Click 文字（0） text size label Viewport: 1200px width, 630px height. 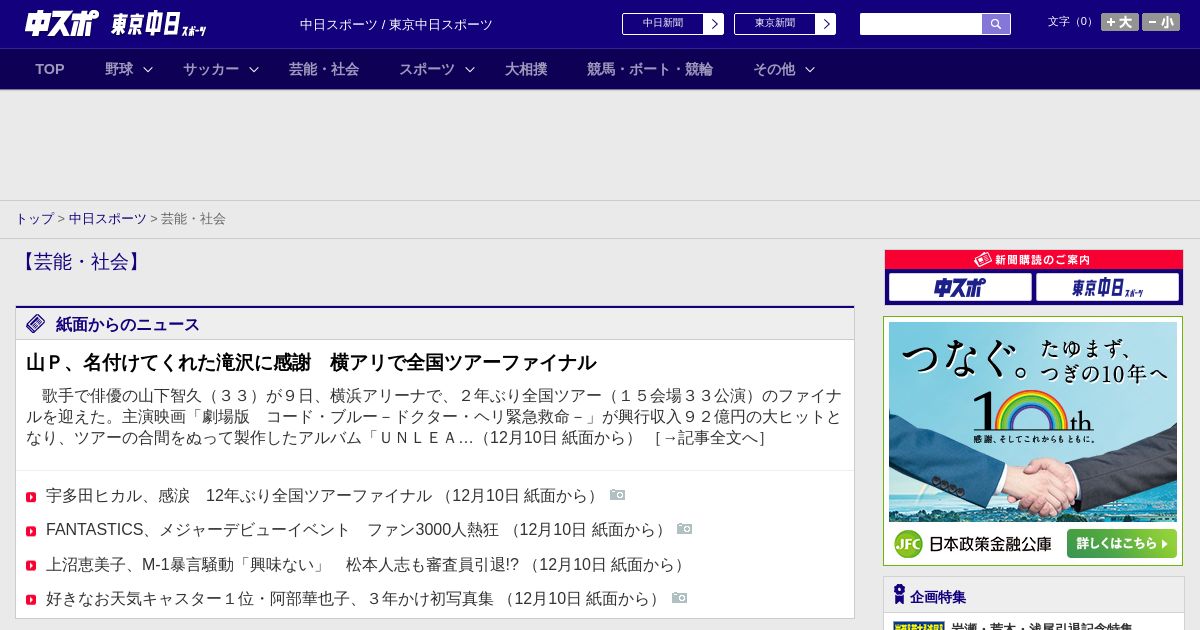(x=1072, y=22)
